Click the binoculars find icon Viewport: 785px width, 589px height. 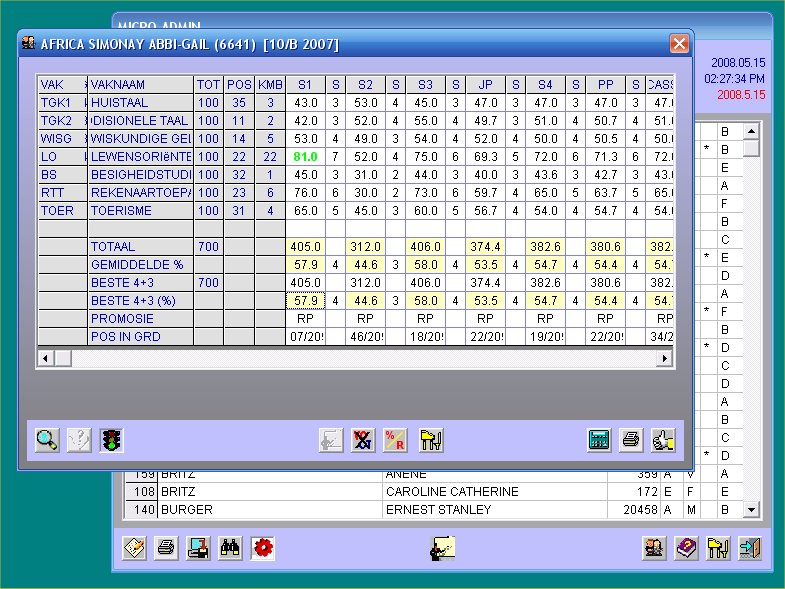tap(231, 548)
